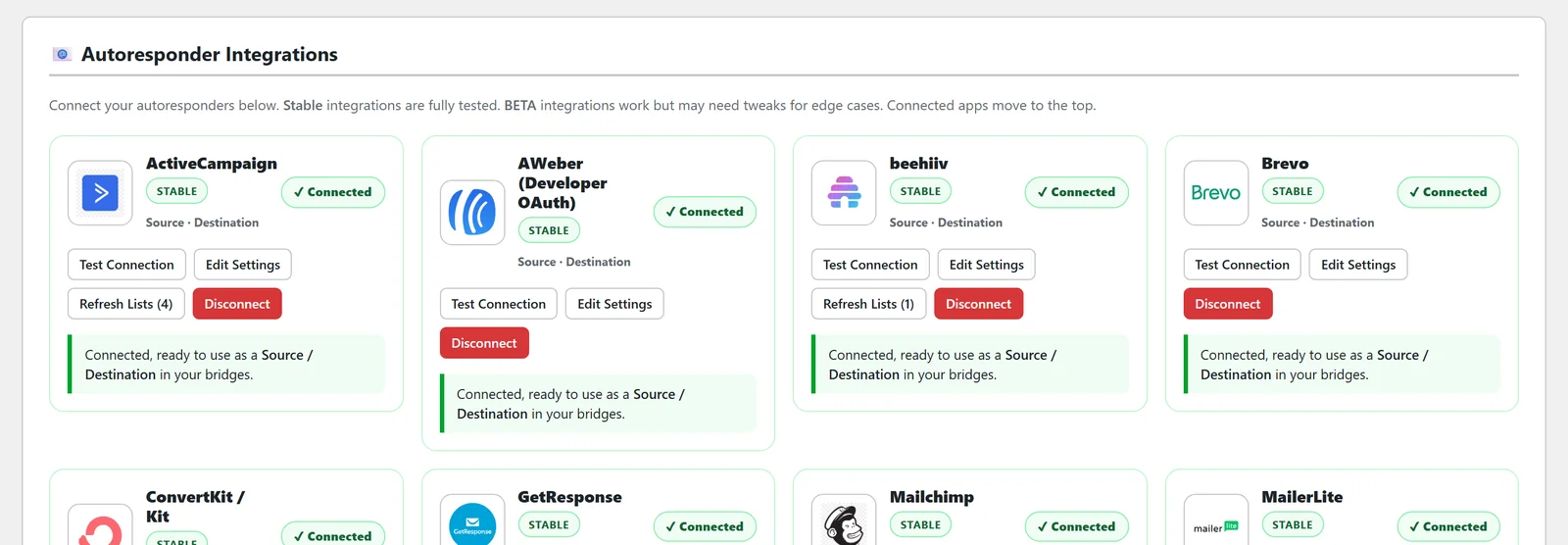Click the ConvertKit logo icon
Screen dimensions: 1568x545
(100, 527)
